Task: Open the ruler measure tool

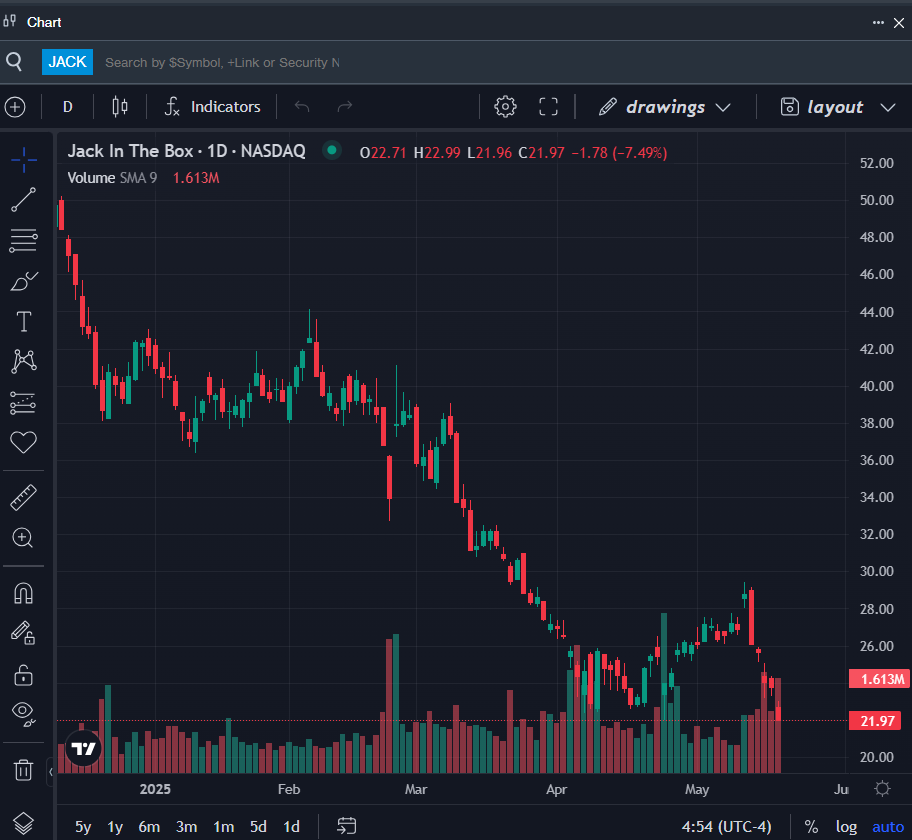Action: tap(23, 497)
